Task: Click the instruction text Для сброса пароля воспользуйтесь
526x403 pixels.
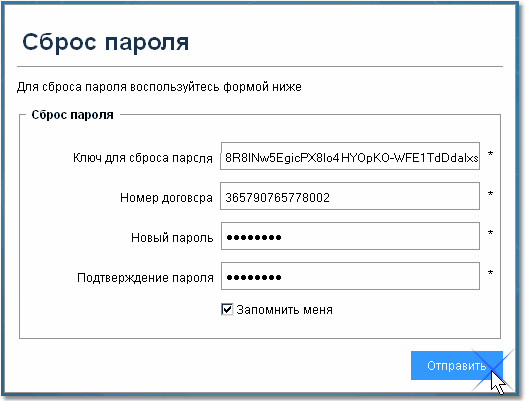Action: click(119, 87)
